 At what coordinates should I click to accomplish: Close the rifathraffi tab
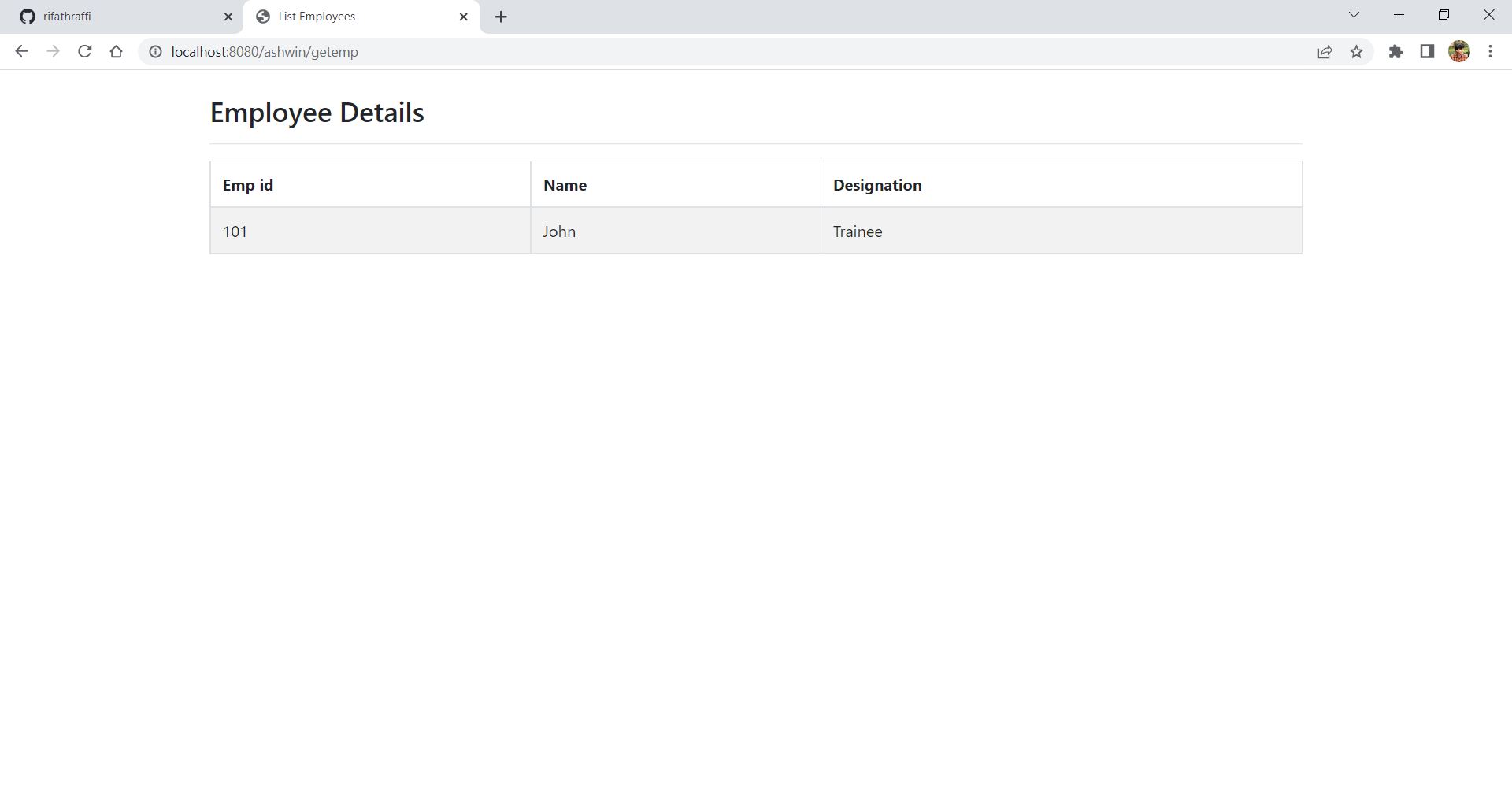[228, 16]
